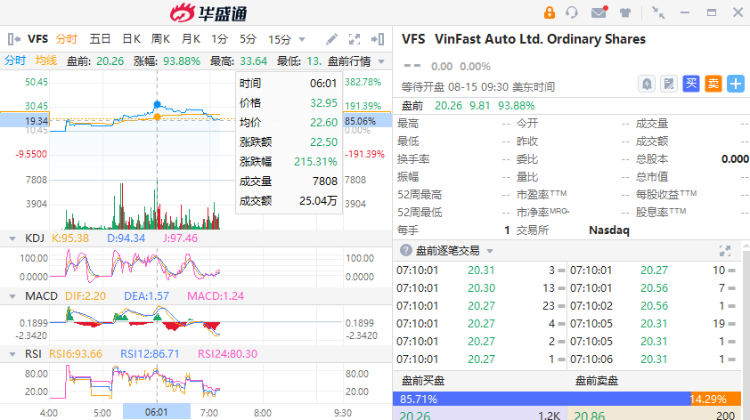
Task: Switch to 日K daily candlestick tab
Action: point(131,39)
